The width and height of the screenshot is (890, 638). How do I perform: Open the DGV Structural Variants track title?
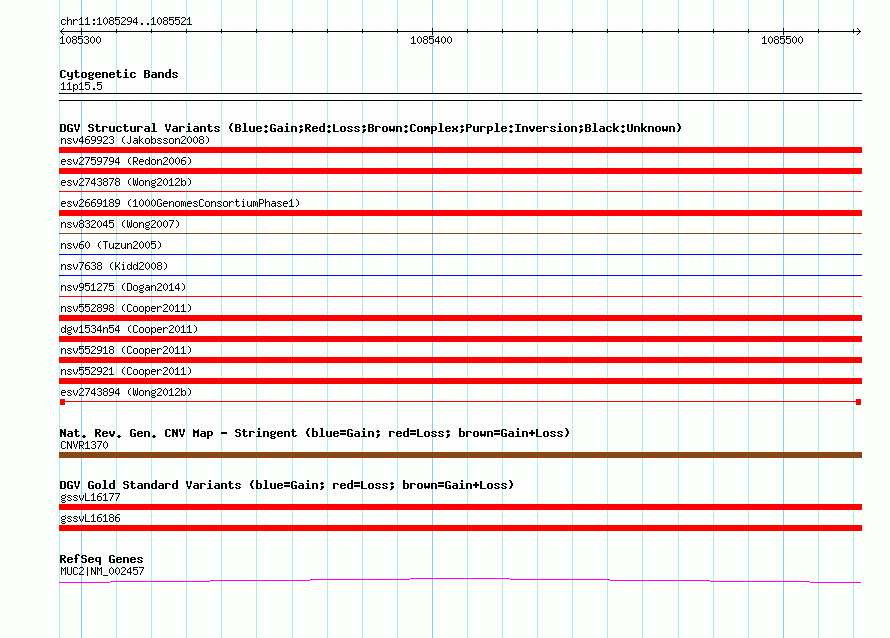[371, 128]
